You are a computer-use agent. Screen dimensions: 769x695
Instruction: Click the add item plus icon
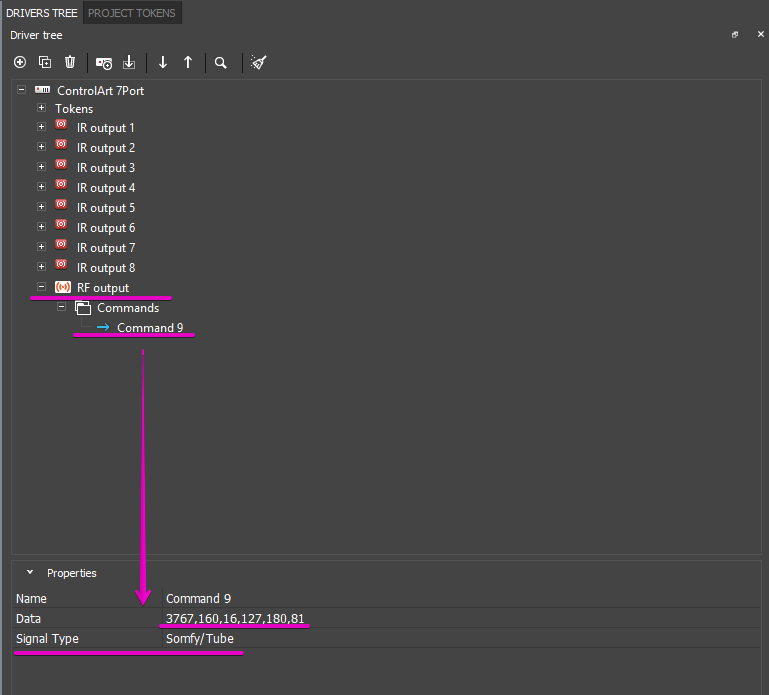point(20,62)
